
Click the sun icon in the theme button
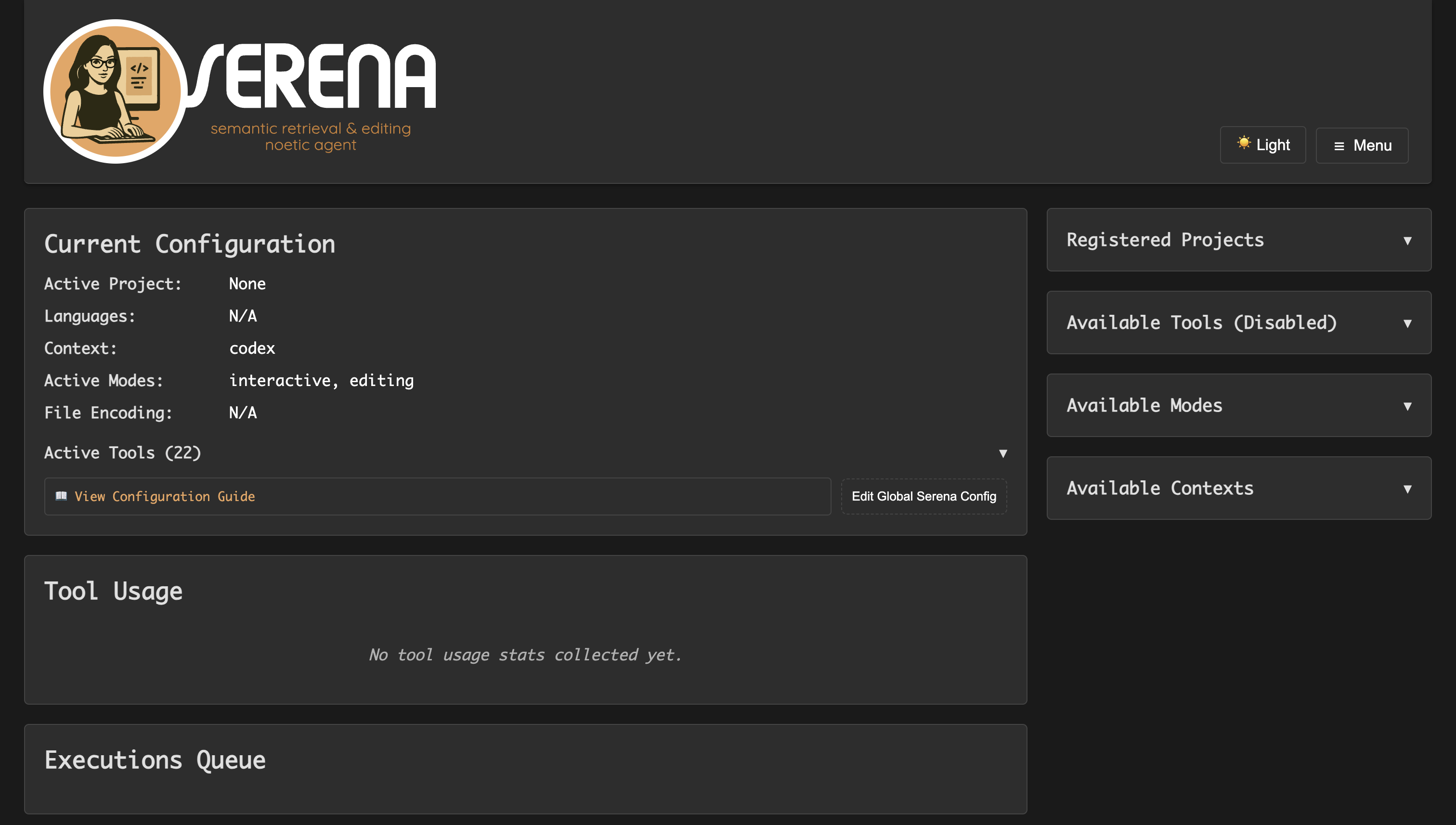[1244, 143]
